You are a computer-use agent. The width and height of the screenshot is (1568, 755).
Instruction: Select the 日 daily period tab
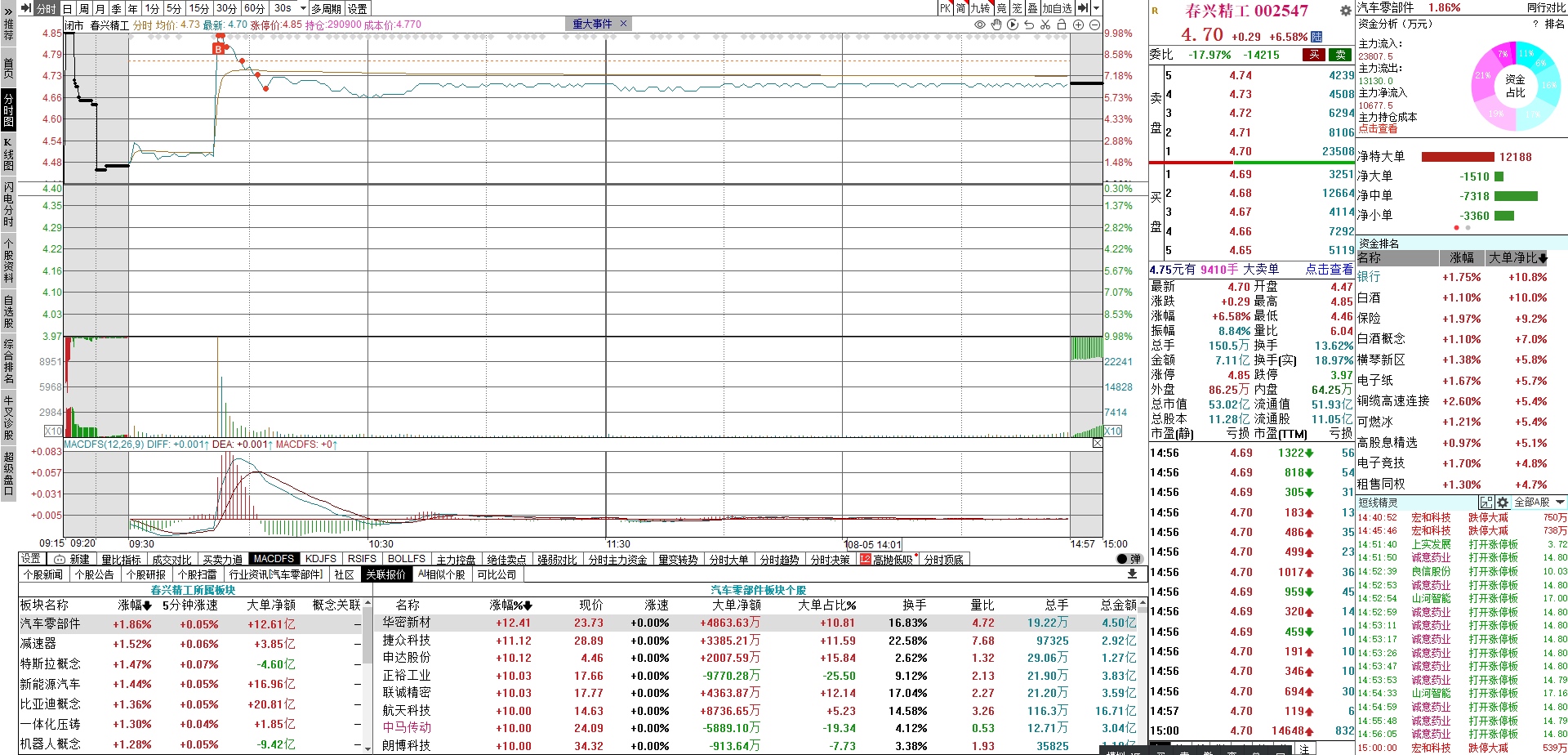[x=68, y=8]
